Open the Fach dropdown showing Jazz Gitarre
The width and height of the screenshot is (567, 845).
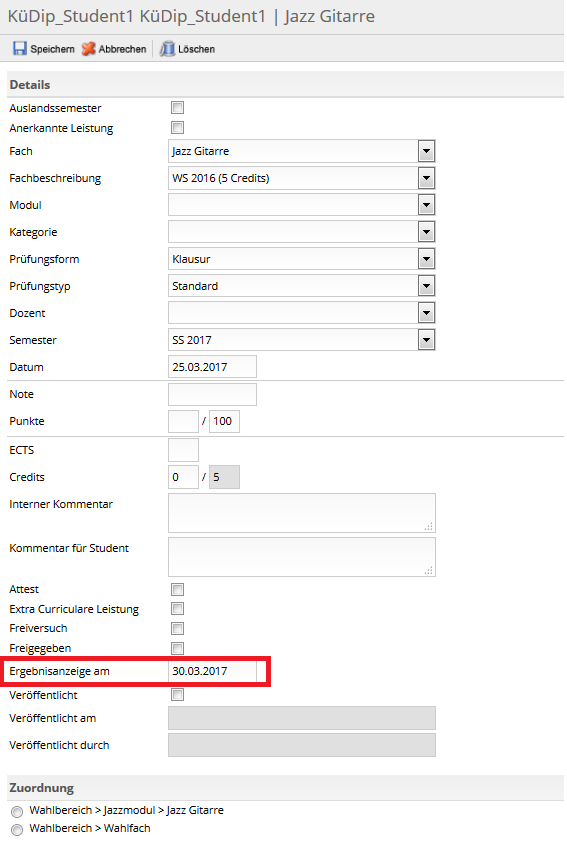click(301, 151)
